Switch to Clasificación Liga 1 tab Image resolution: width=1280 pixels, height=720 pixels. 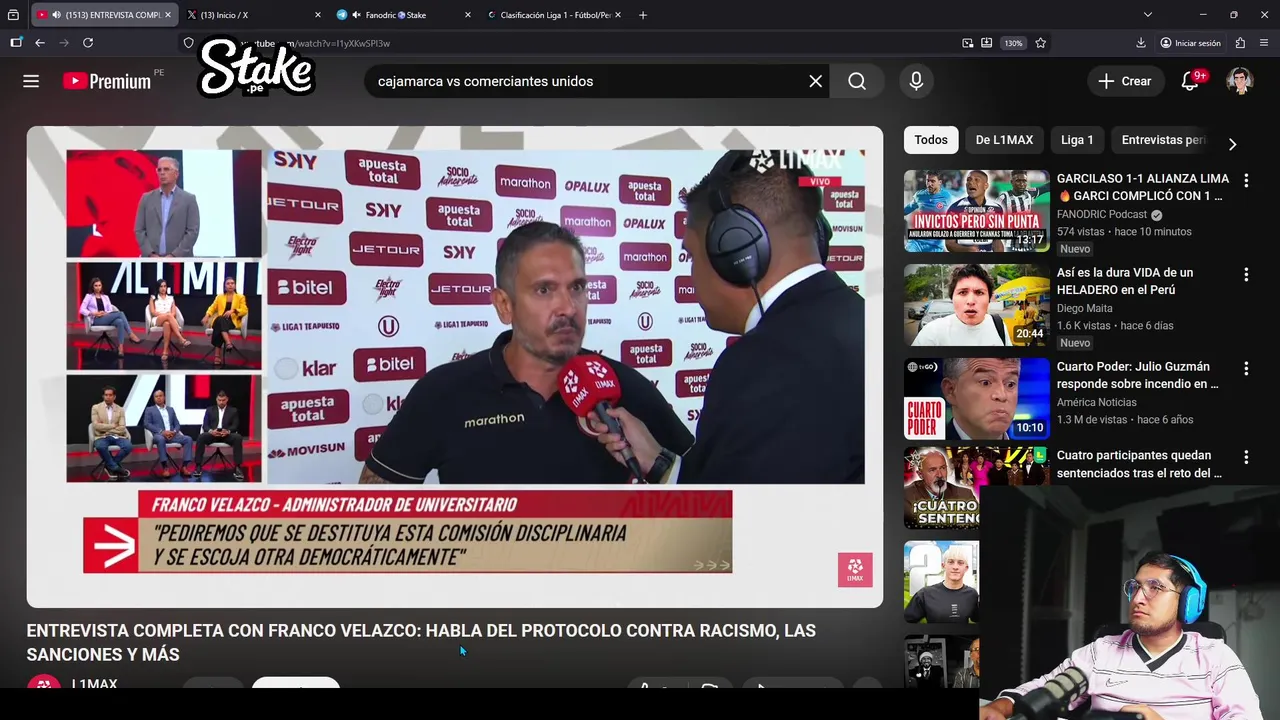click(553, 15)
